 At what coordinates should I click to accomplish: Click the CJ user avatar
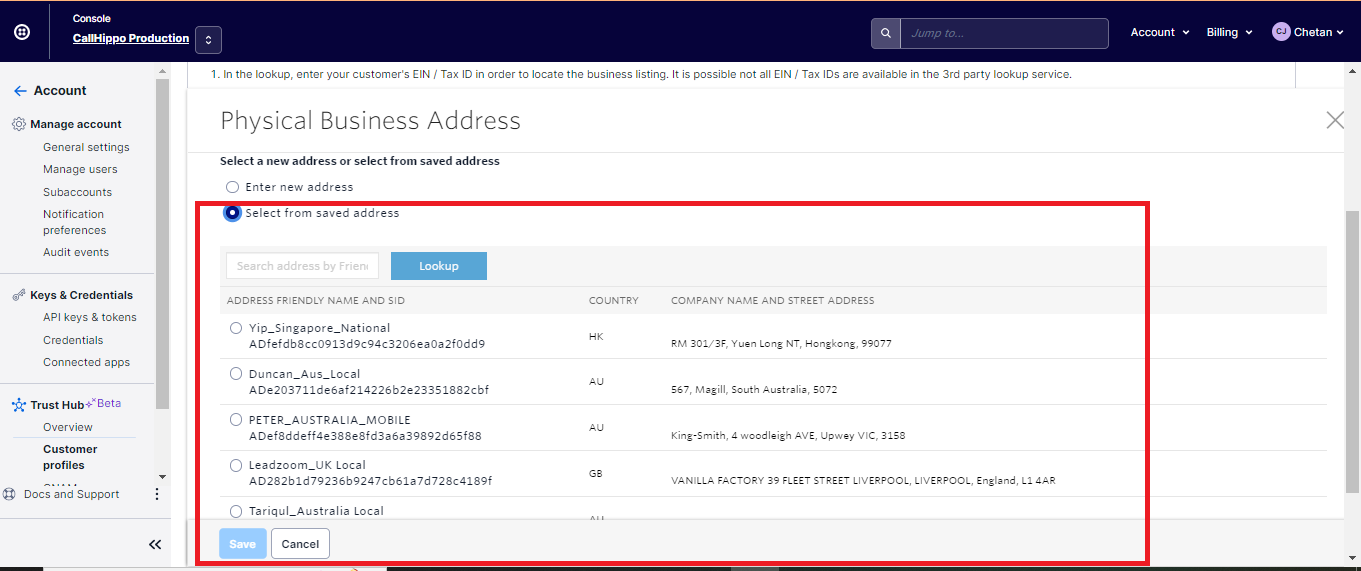[x=1281, y=32]
